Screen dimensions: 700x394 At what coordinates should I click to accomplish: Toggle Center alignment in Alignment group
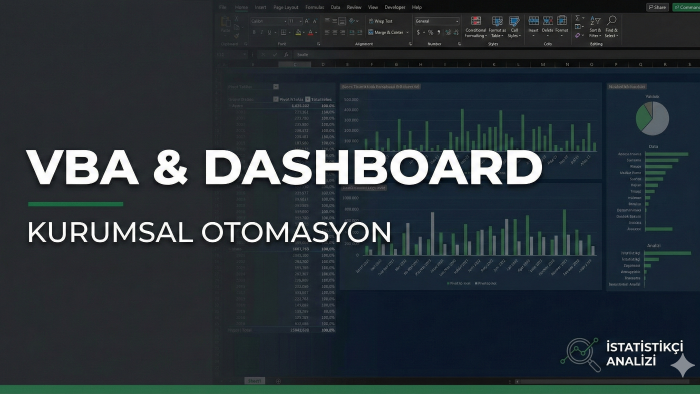(x=334, y=32)
